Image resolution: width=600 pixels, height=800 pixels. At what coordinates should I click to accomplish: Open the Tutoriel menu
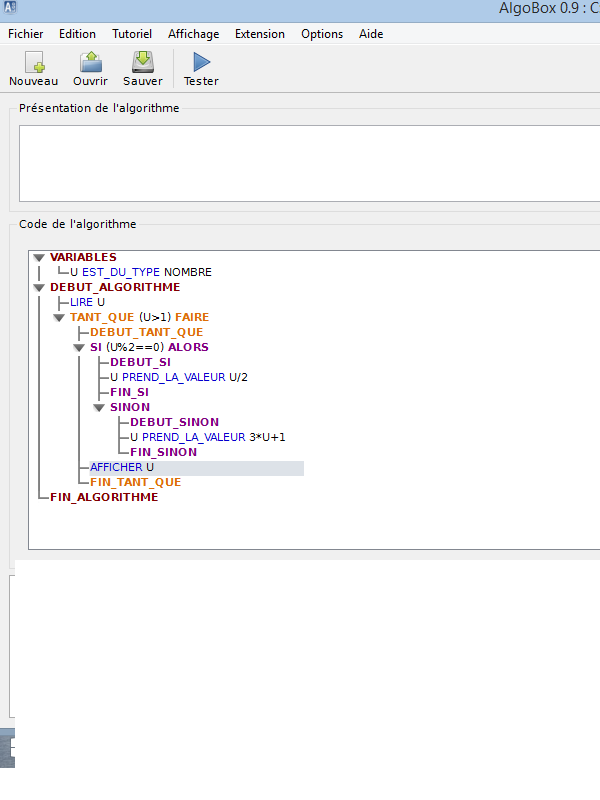(x=132, y=34)
